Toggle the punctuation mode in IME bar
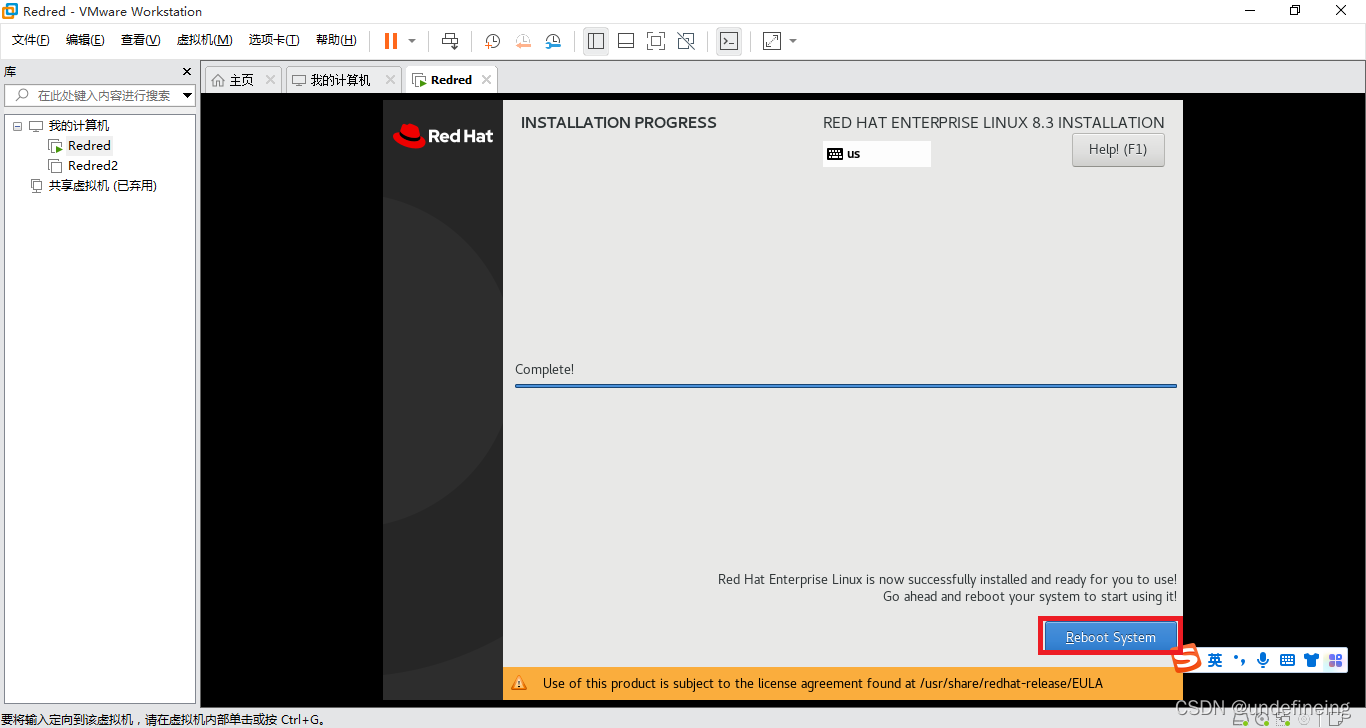Image resolution: width=1366 pixels, height=728 pixels. [x=1240, y=660]
